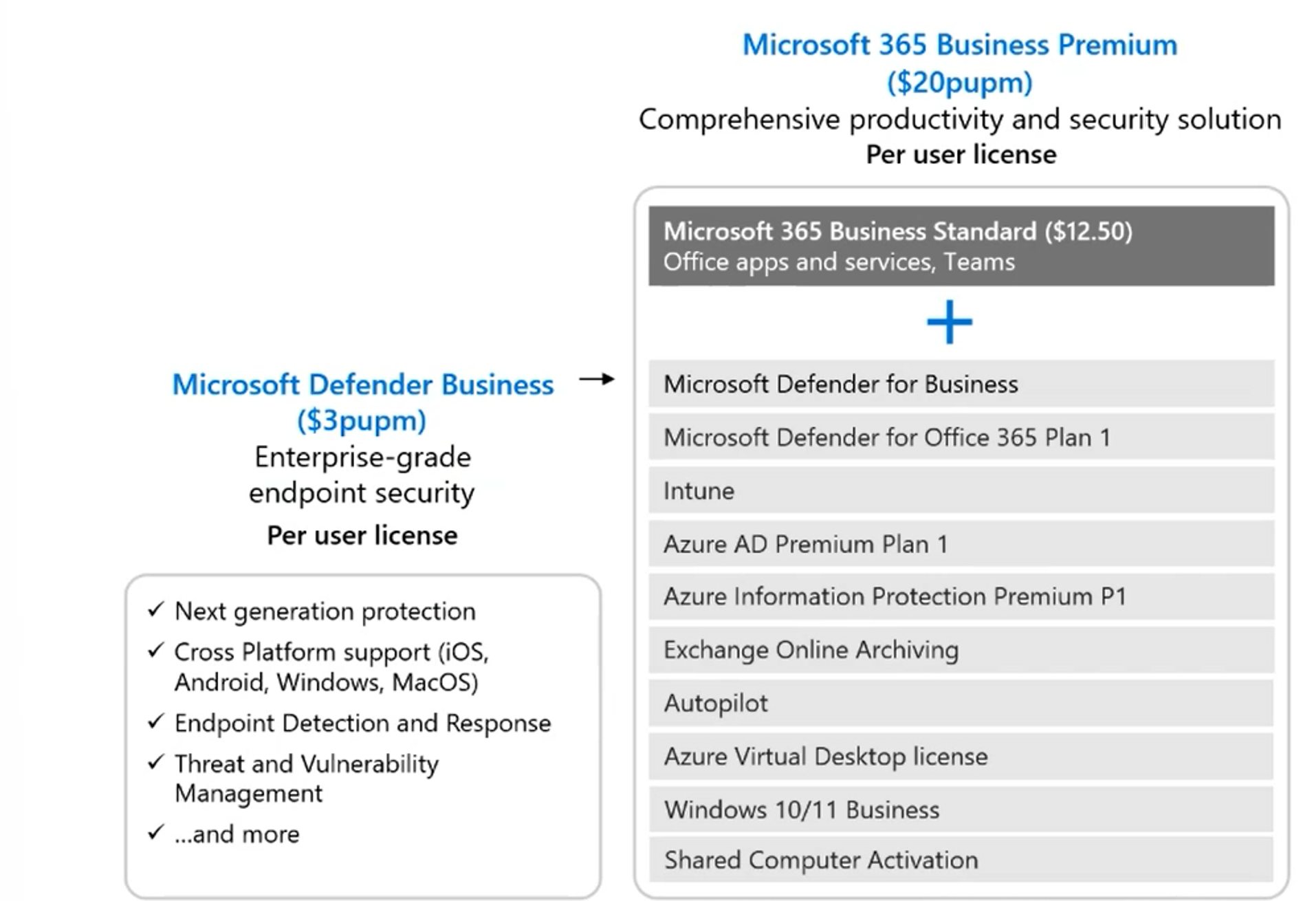
Task: Click the Windows 10/11 Business row
Action: [961, 810]
